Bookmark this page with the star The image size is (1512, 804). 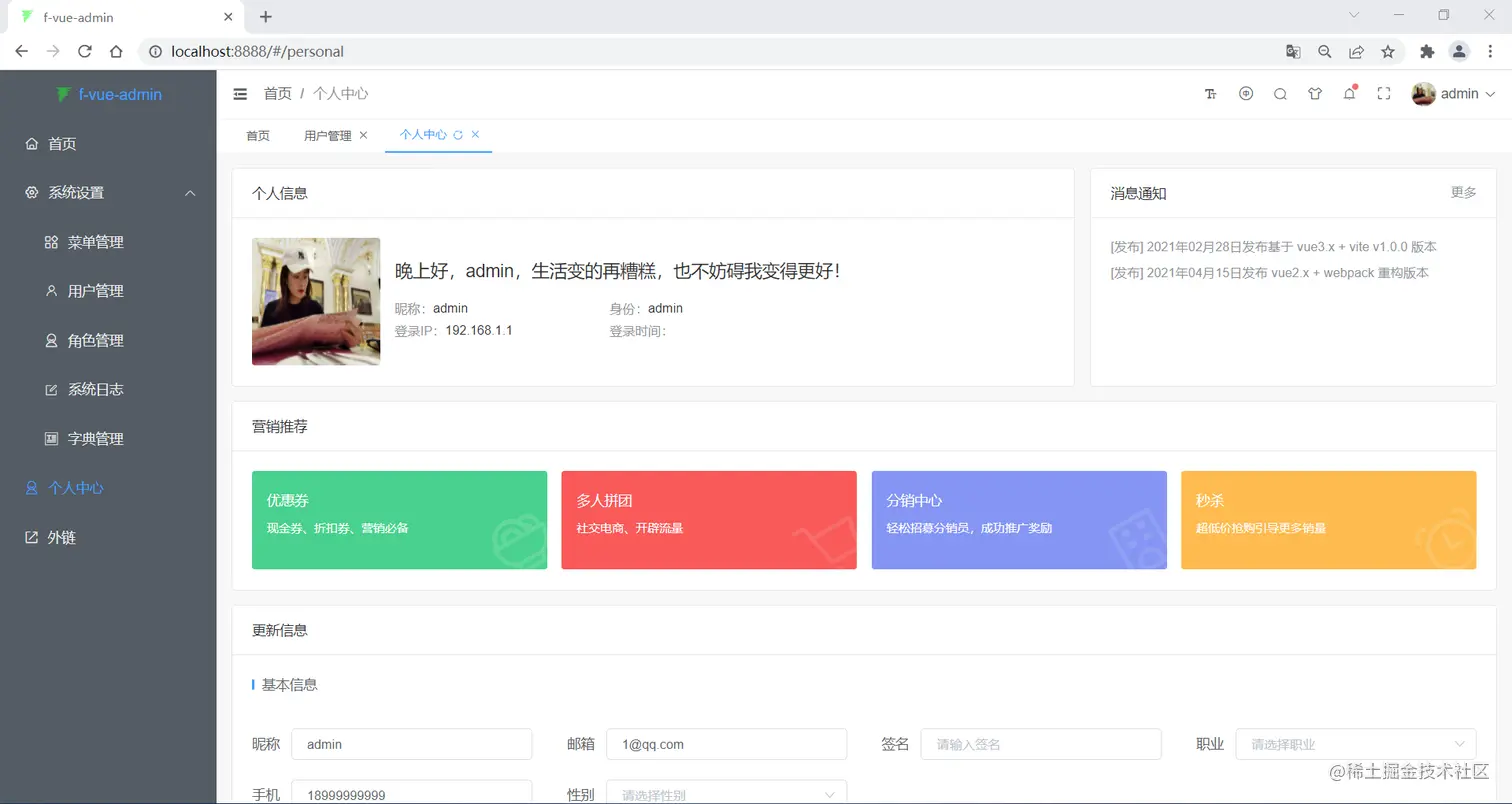[1388, 51]
